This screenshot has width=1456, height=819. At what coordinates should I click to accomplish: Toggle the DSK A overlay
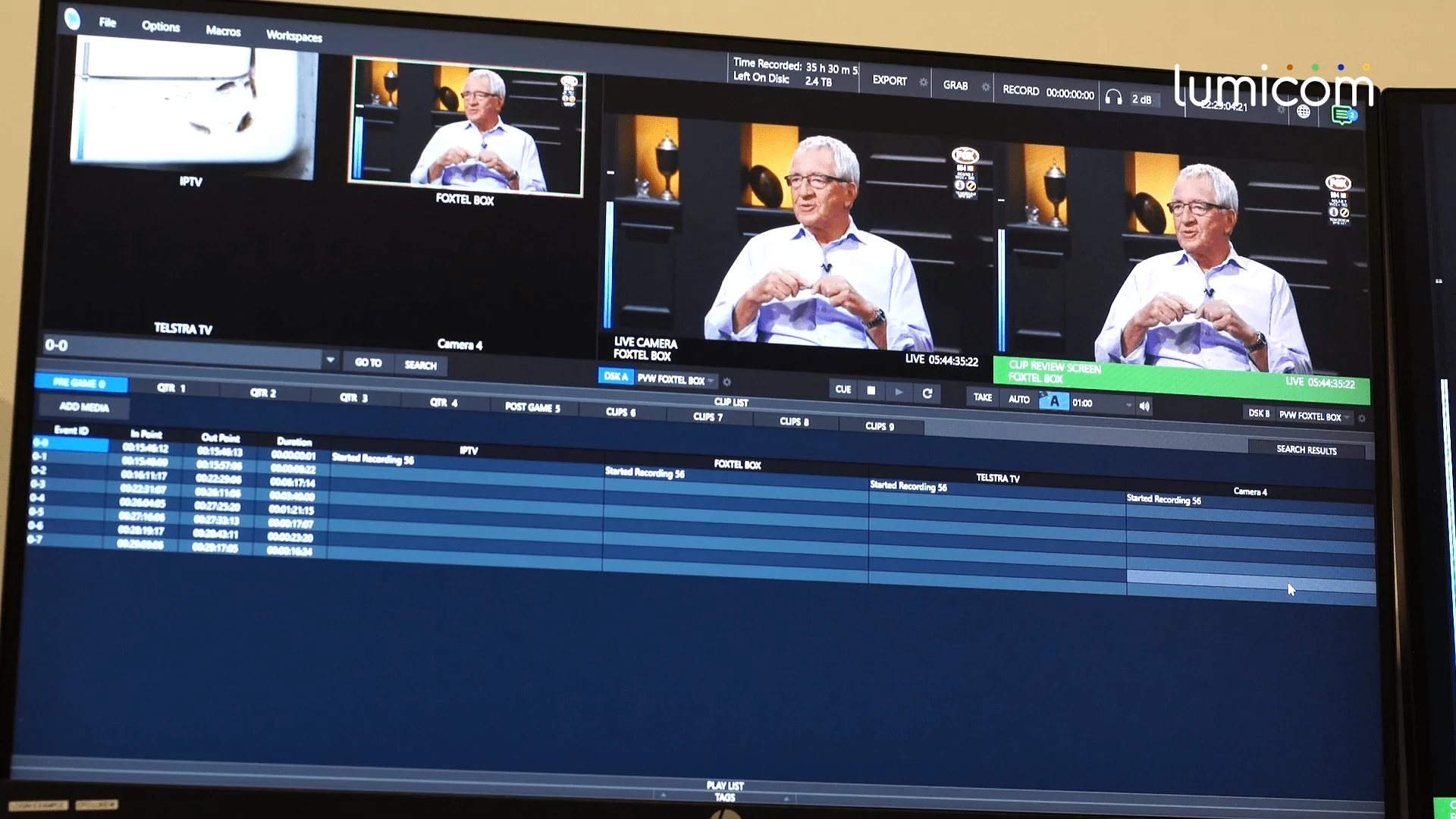click(x=616, y=376)
